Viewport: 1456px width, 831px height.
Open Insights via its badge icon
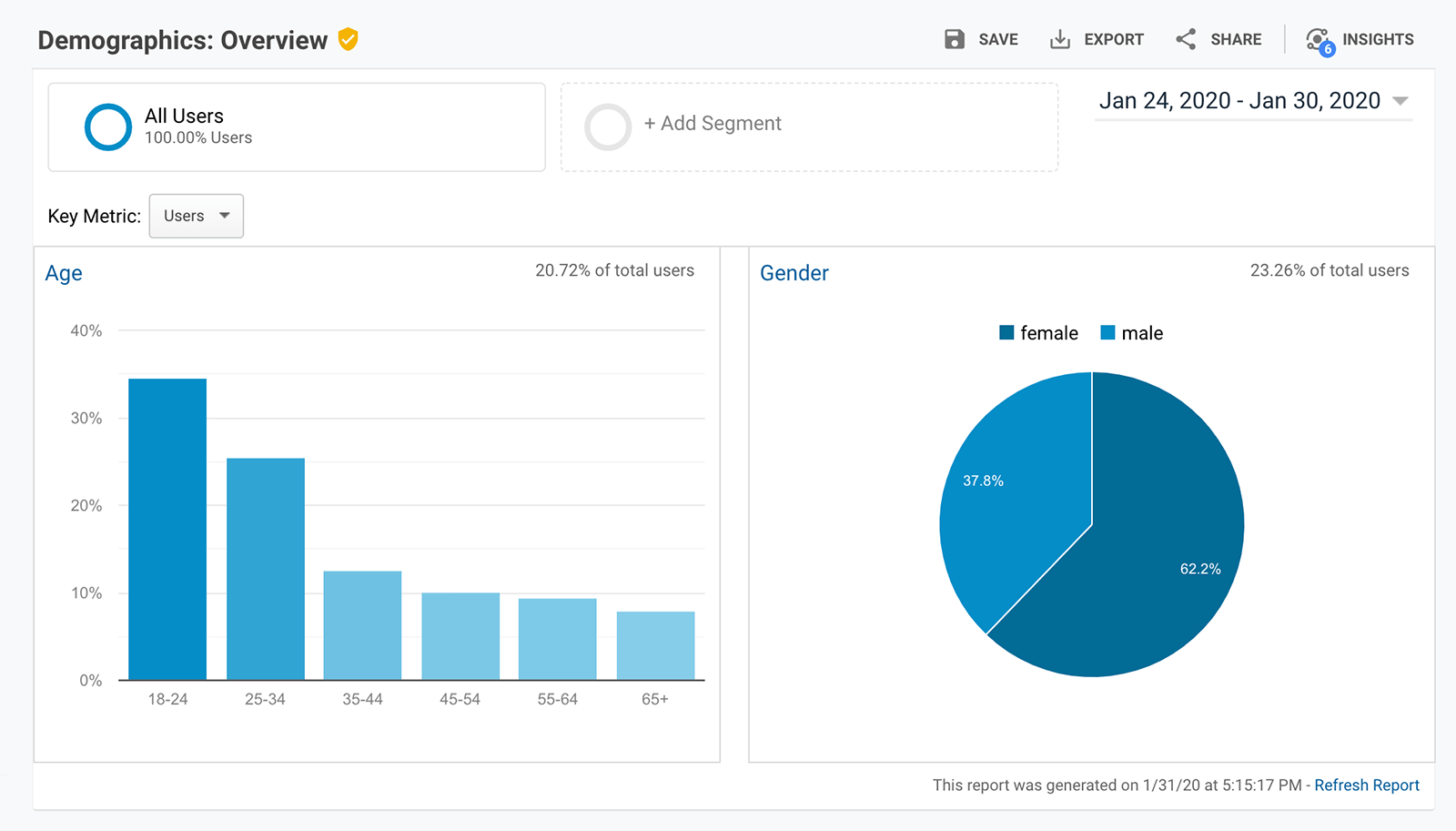[x=1319, y=41]
